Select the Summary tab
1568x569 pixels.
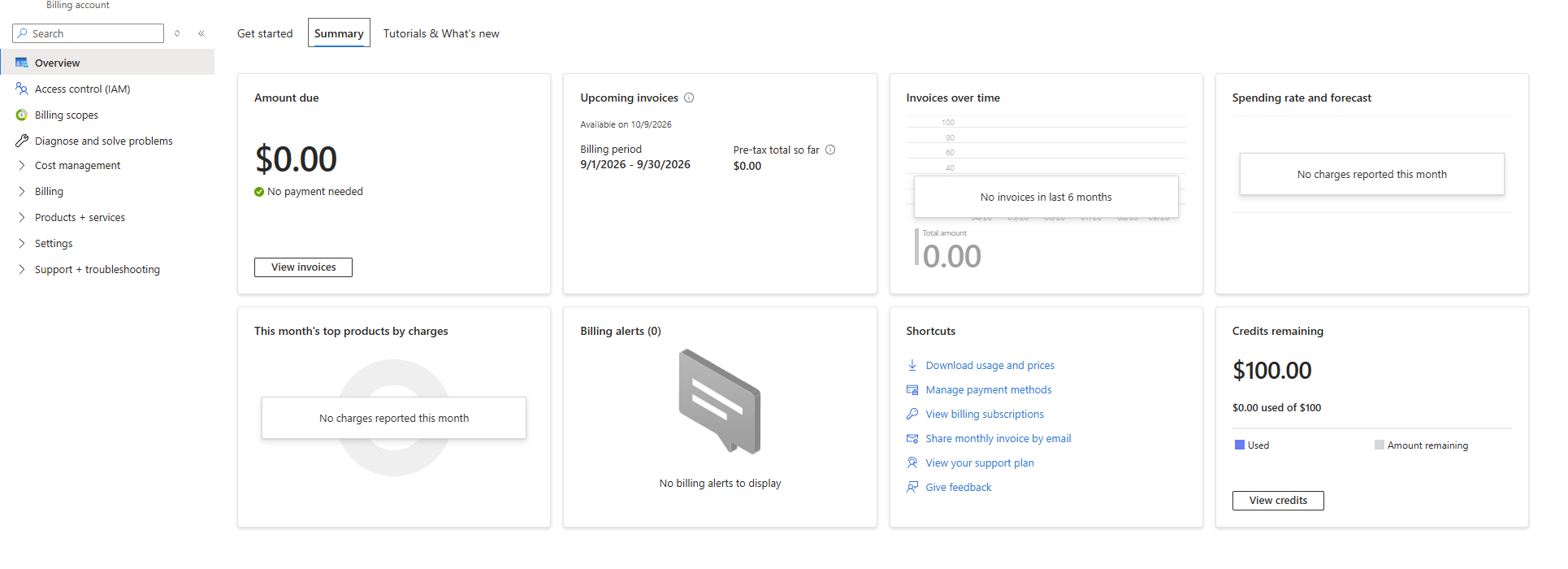[339, 33]
